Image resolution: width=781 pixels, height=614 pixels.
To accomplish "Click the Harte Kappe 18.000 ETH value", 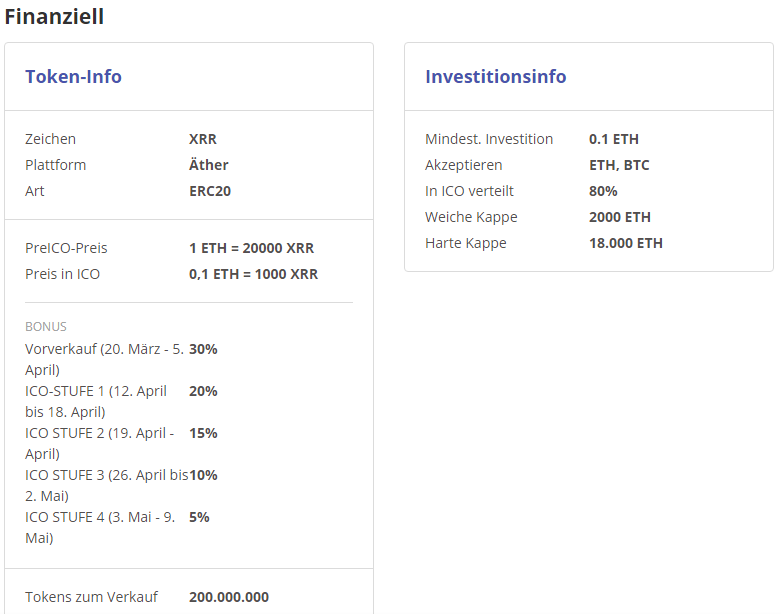I will (x=626, y=243).
